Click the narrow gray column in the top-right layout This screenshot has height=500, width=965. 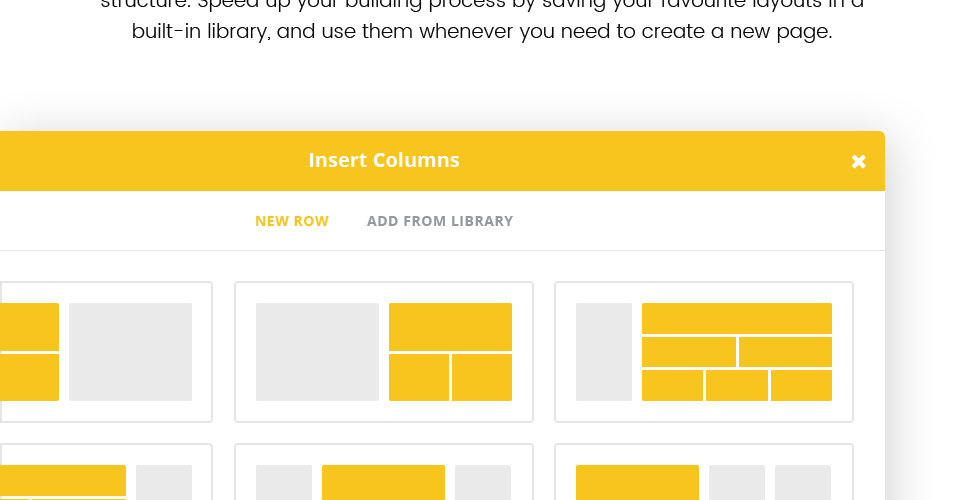click(604, 352)
